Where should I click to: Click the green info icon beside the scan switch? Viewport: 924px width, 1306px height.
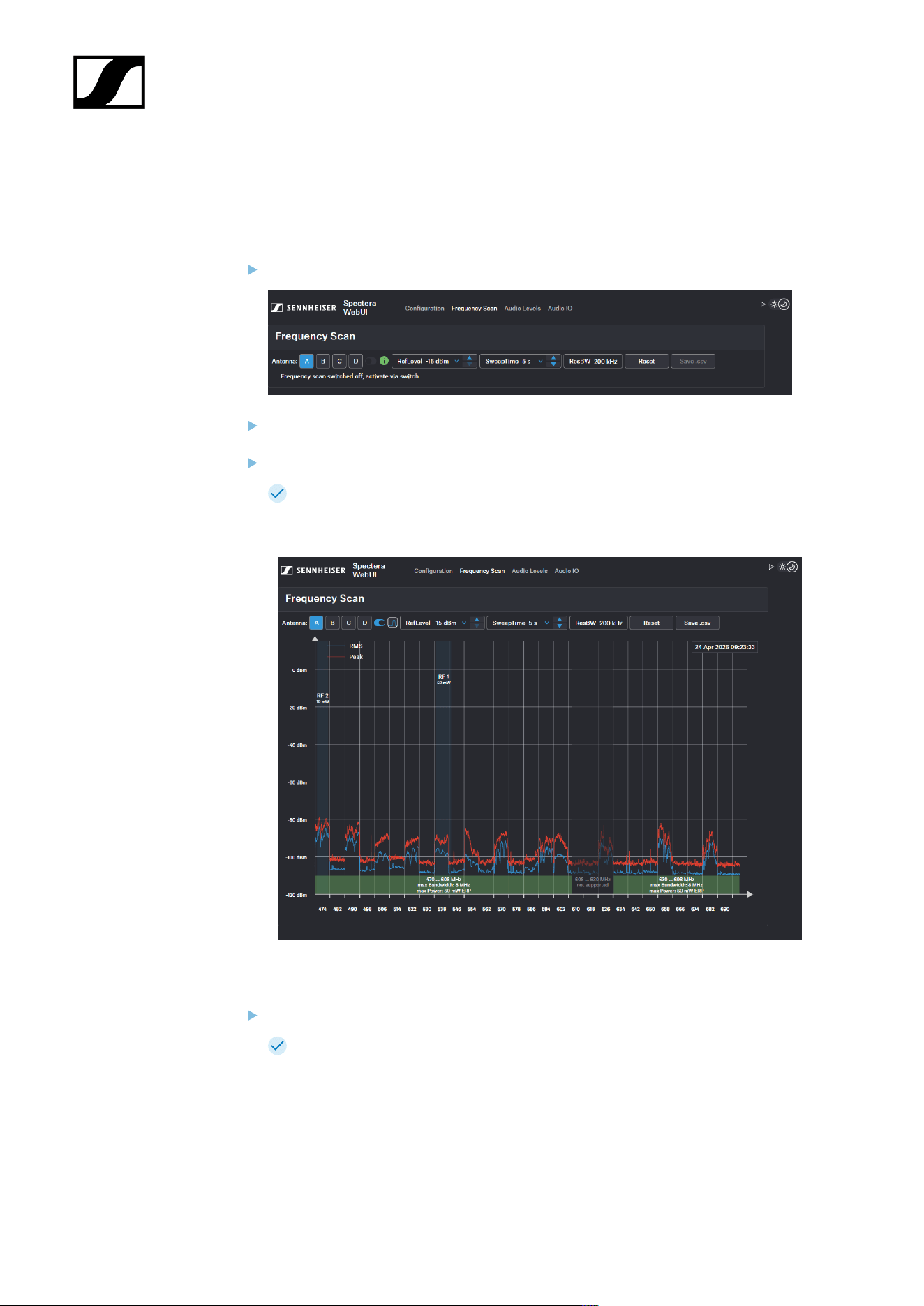click(x=384, y=361)
